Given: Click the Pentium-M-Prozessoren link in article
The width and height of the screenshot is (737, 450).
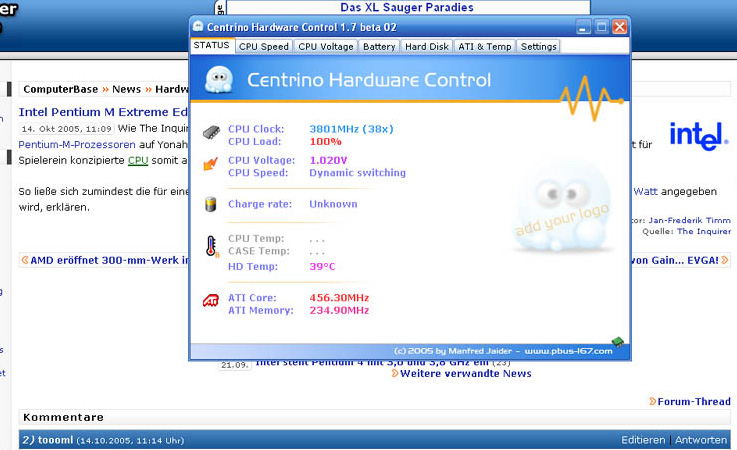Looking at the screenshot, I should point(77,144).
